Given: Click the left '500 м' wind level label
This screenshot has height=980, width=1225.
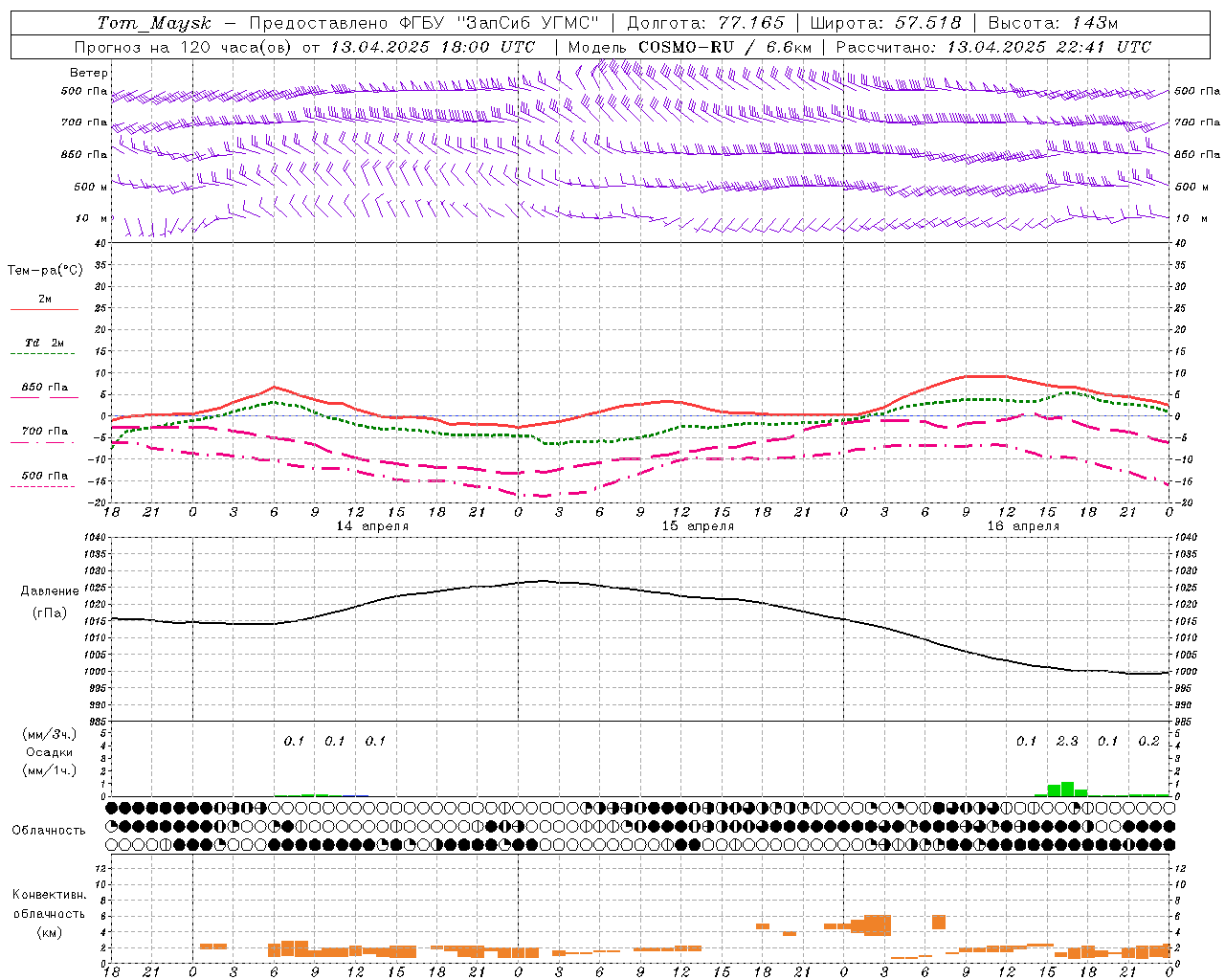Looking at the screenshot, I should pos(90,187).
